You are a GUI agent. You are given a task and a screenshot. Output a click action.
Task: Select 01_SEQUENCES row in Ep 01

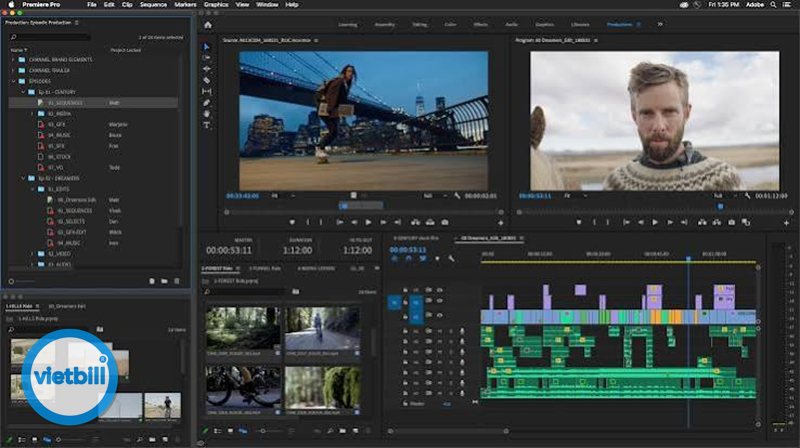(94, 103)
